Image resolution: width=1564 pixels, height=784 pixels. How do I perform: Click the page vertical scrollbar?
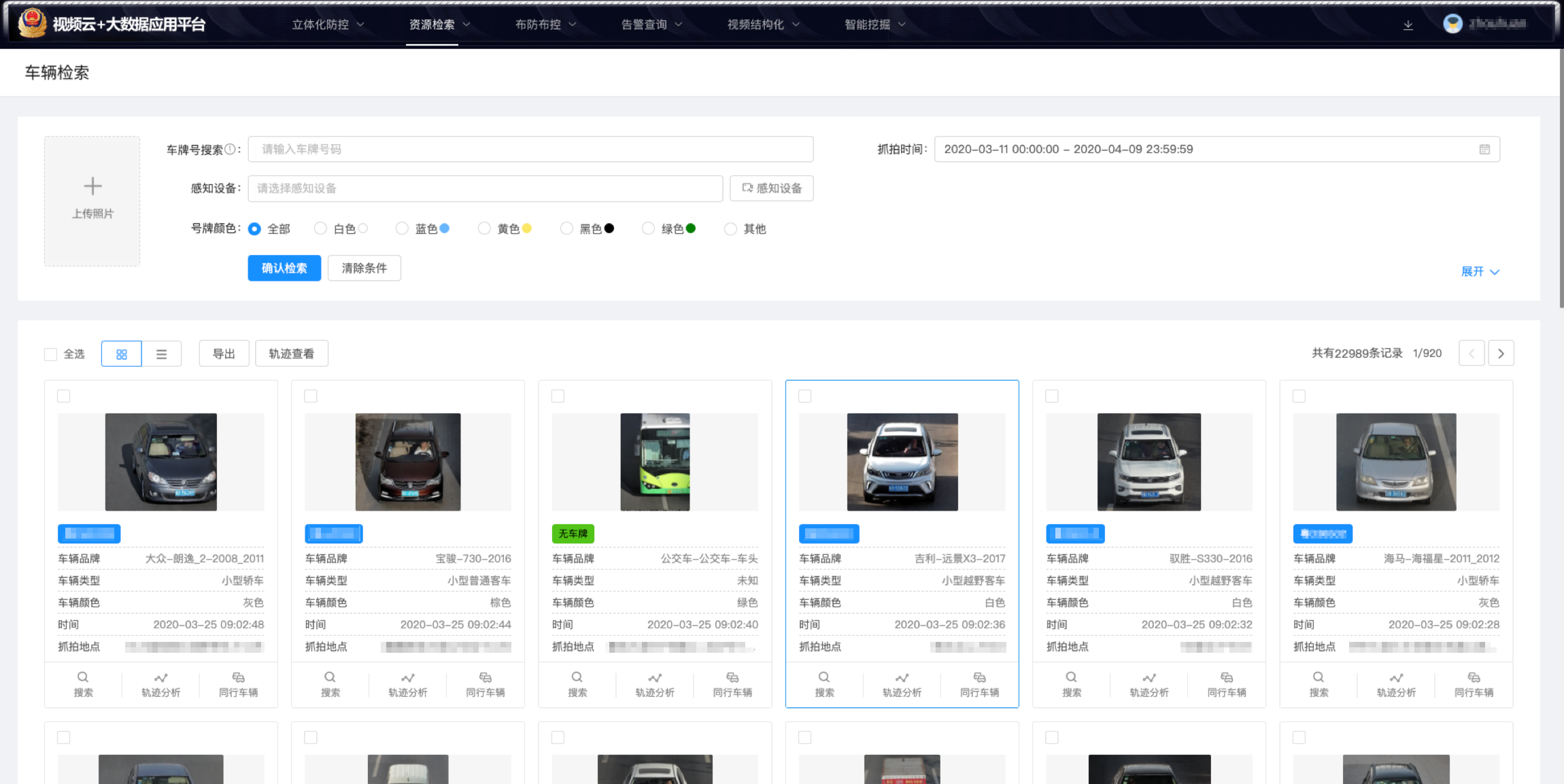tap(1561, 178)
